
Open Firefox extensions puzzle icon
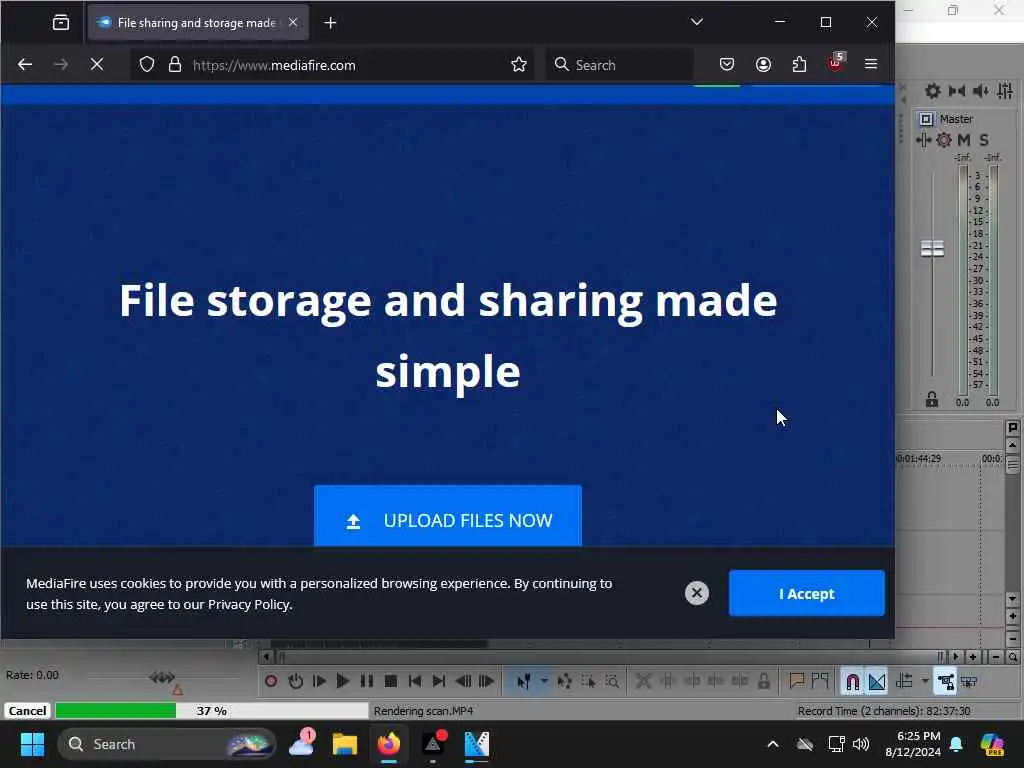coord(799,65)
